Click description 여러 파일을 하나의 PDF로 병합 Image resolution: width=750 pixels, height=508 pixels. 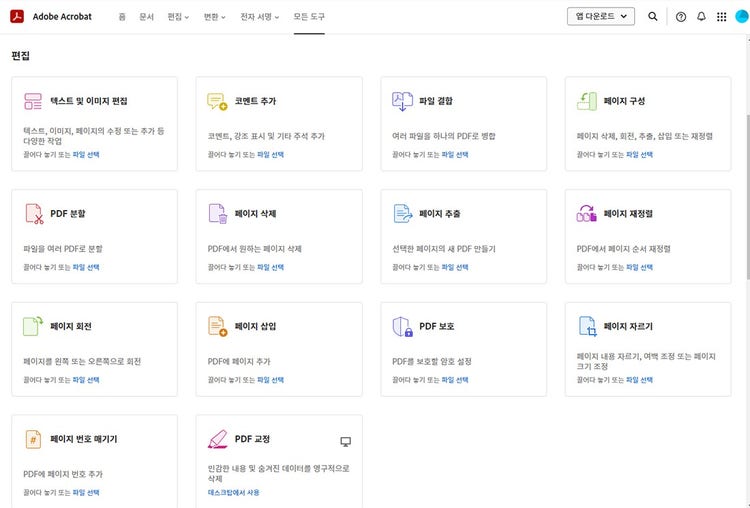pos(443,136)
